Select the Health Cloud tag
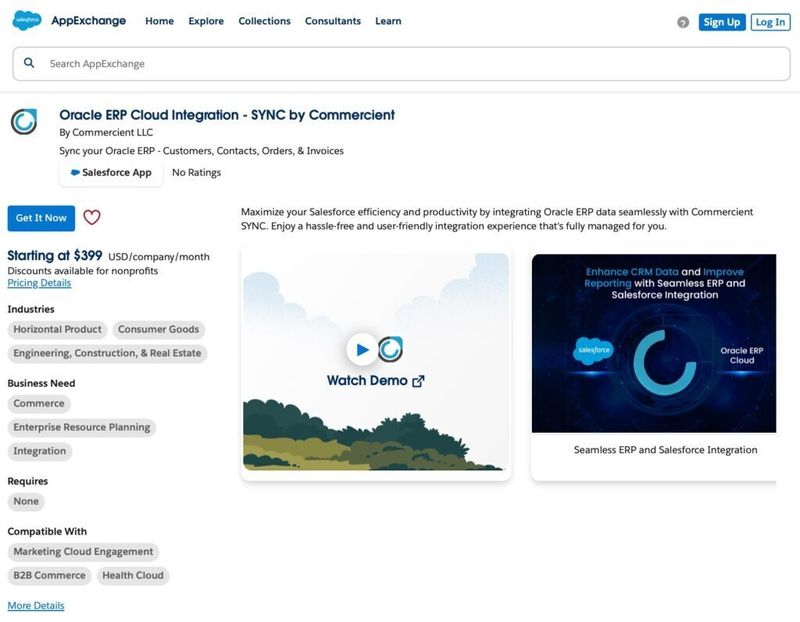This screenshot has height=622, width=800. [133, 576]
